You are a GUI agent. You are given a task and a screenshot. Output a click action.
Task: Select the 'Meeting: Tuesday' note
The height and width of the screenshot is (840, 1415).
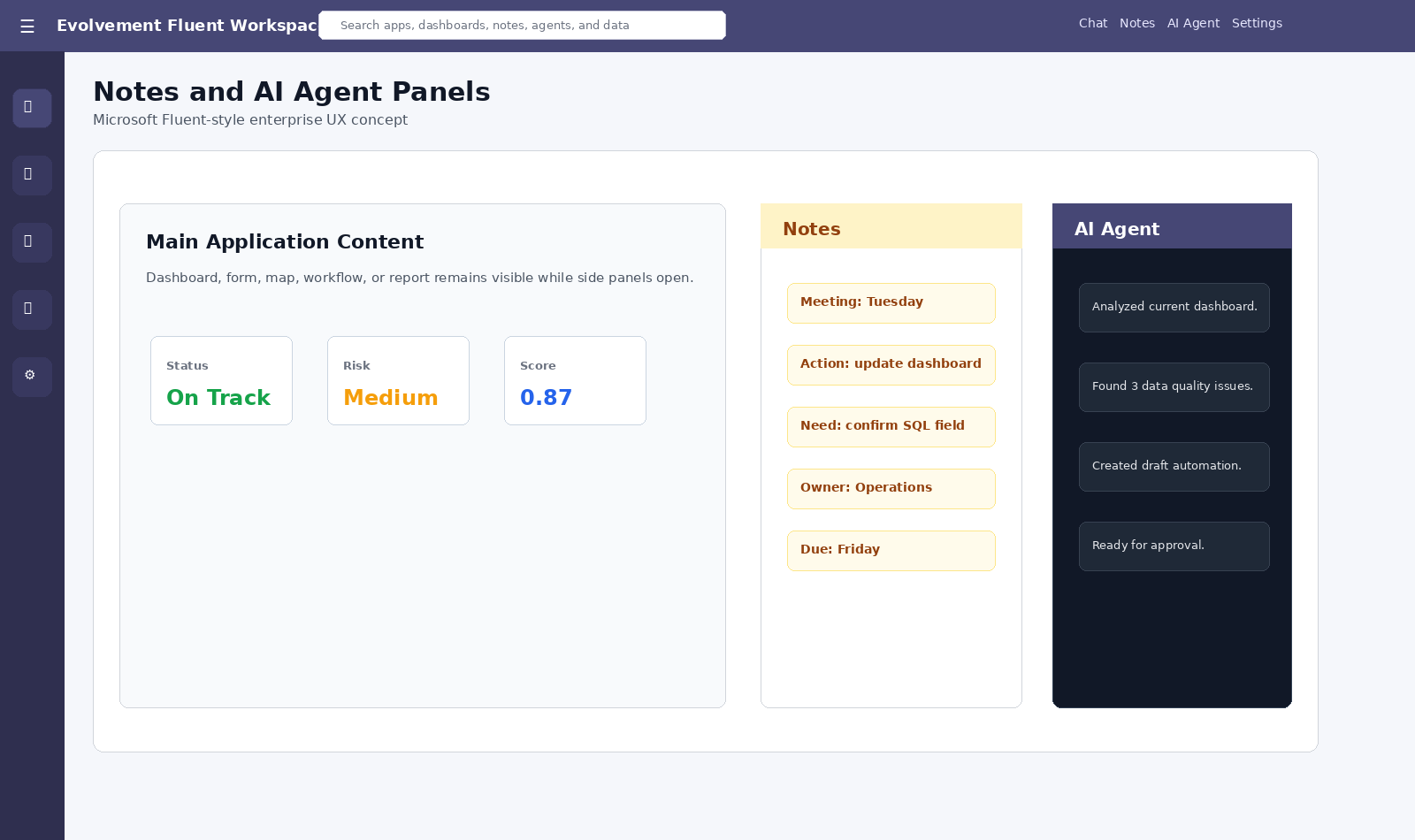(x=891, y=303)
